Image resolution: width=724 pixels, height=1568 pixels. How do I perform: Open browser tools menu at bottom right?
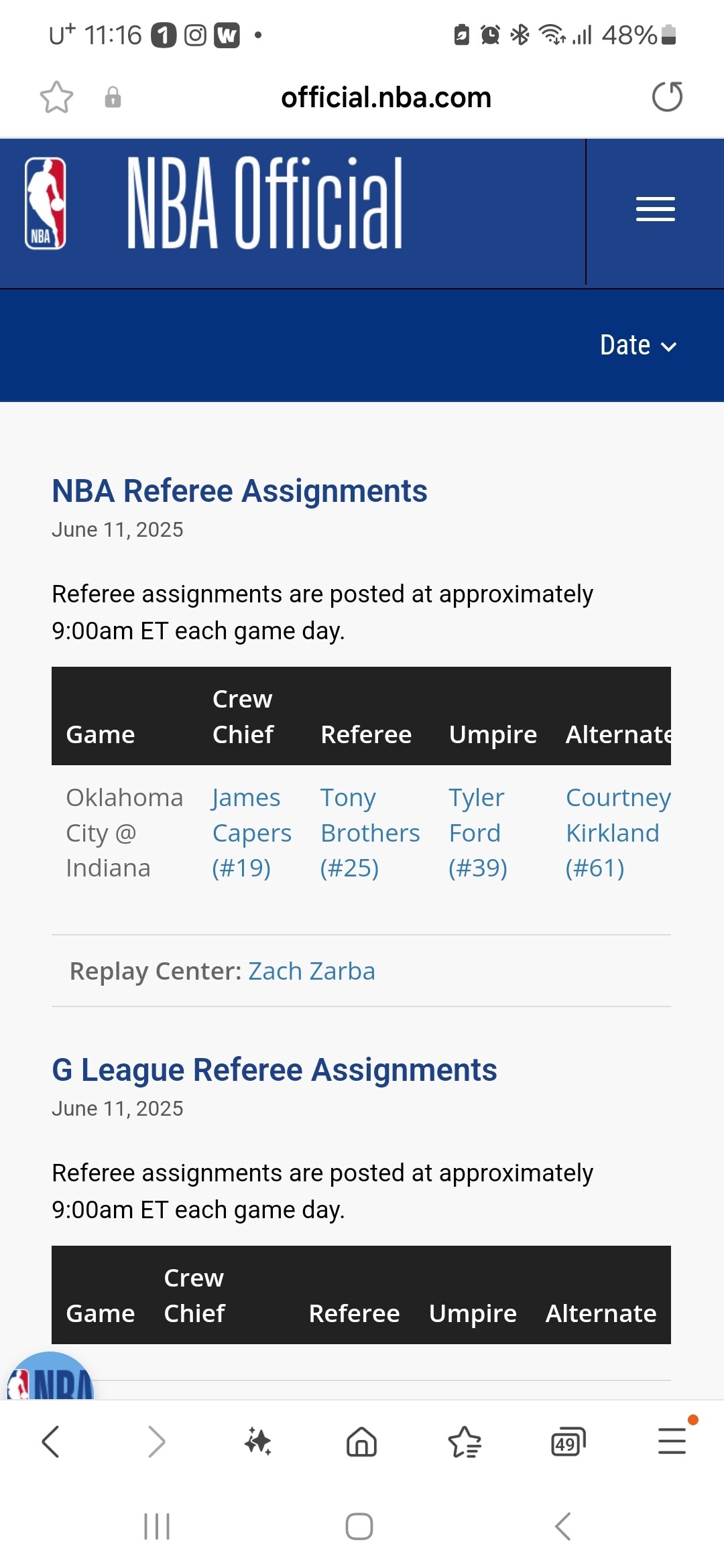pos(672,1441)
